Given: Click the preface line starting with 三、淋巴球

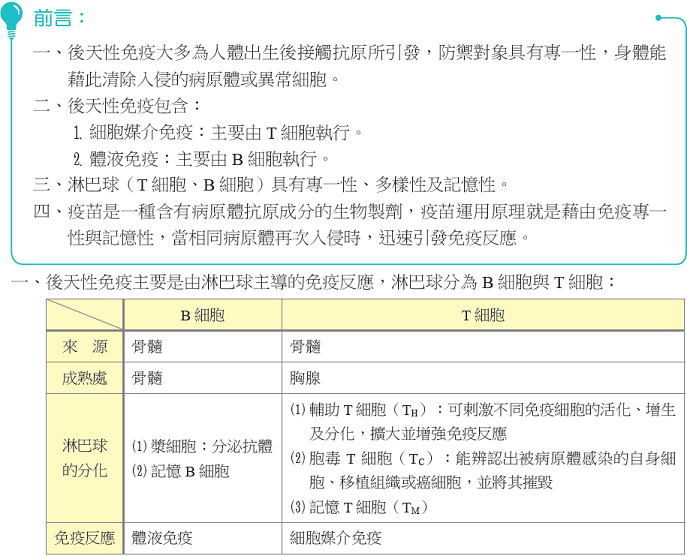Looking at the screenshot, I should coord(272,184).
